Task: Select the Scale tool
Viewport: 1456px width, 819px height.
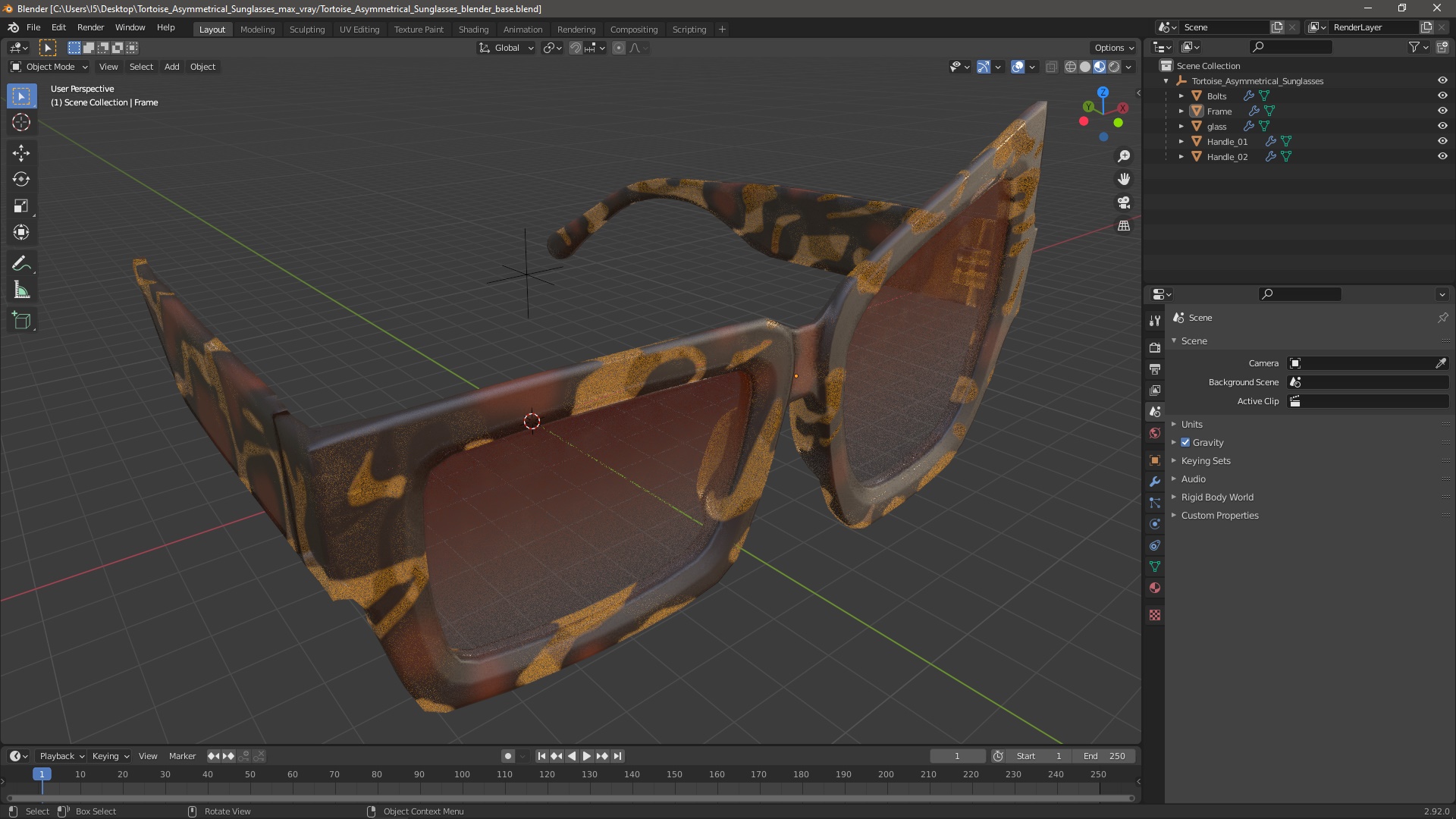Action: 21,206
